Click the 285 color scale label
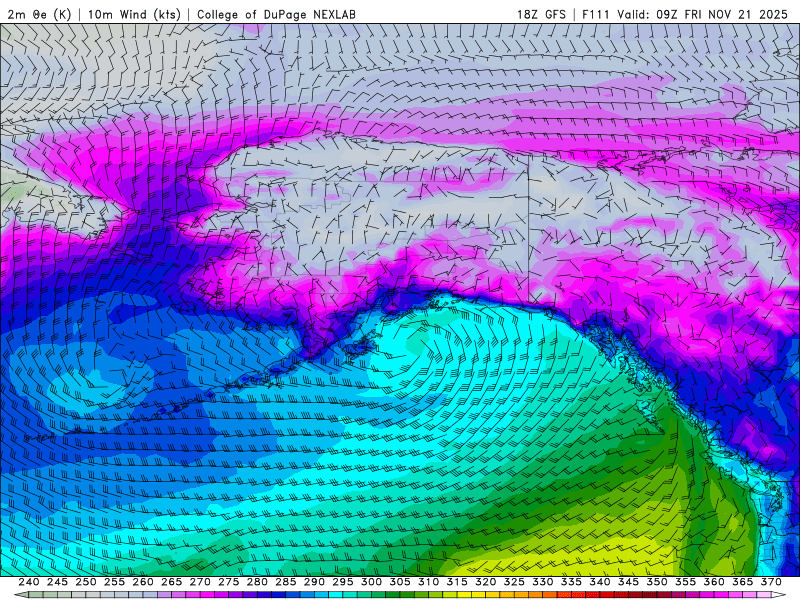The width and height of the screenshot is (800, 600). (x=286, y=582)
